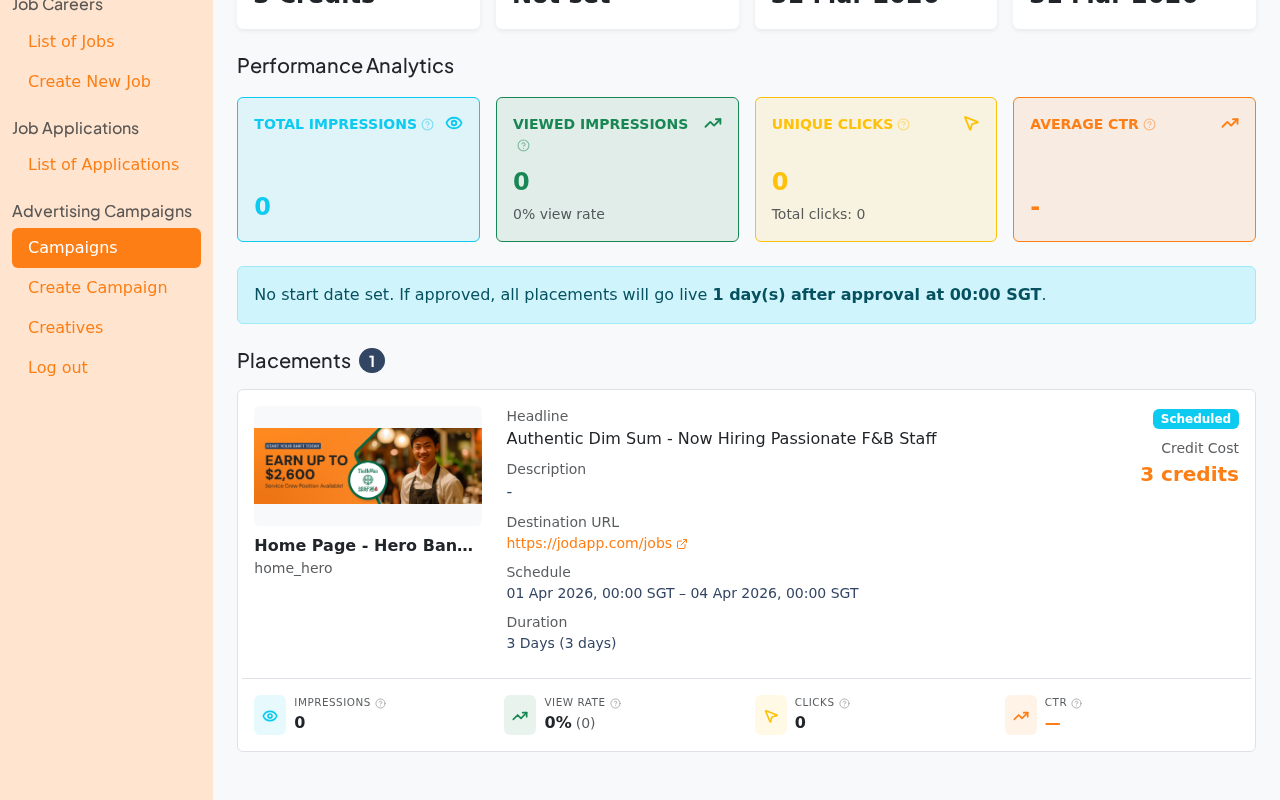Toggle the View Rate info question mark

tap(613, 702)
